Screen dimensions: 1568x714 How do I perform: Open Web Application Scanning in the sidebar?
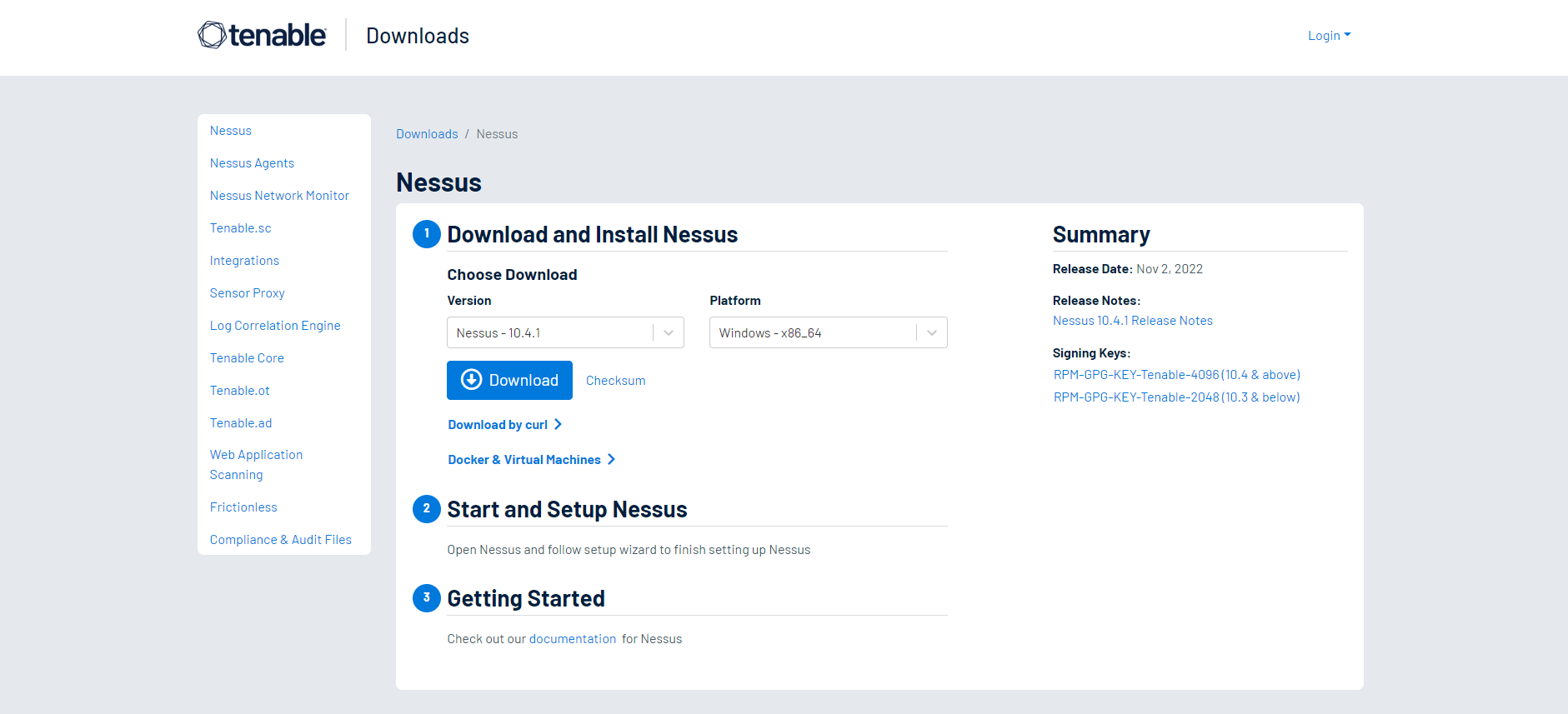pos(256,465)
